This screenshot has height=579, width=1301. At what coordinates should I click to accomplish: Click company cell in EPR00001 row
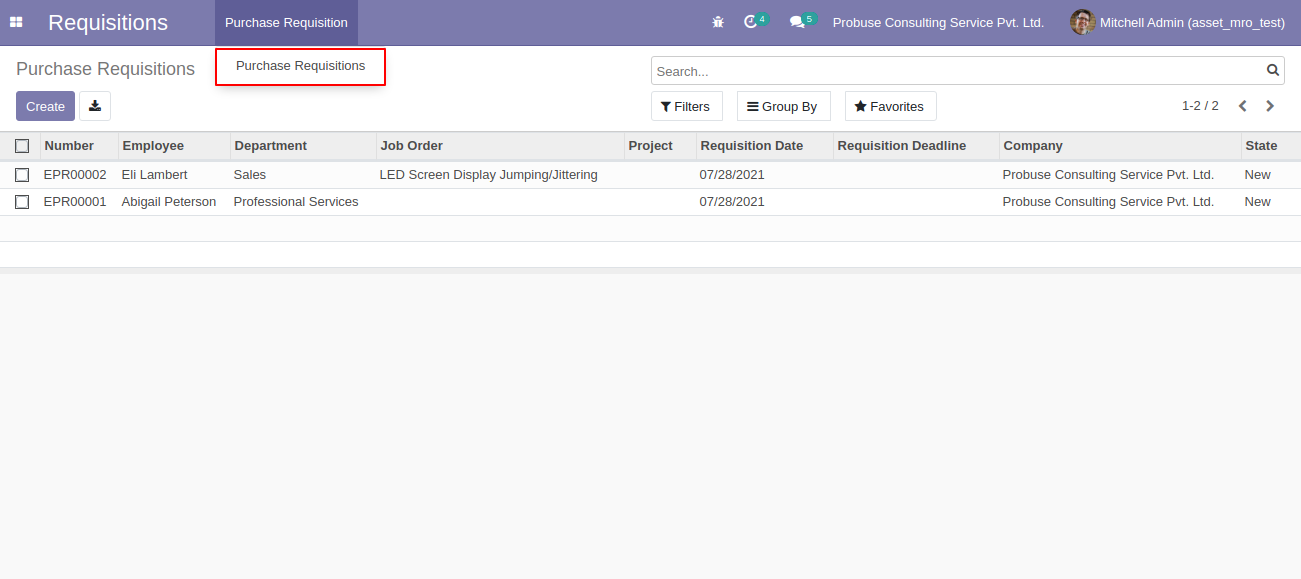(x=1108, y=202)
